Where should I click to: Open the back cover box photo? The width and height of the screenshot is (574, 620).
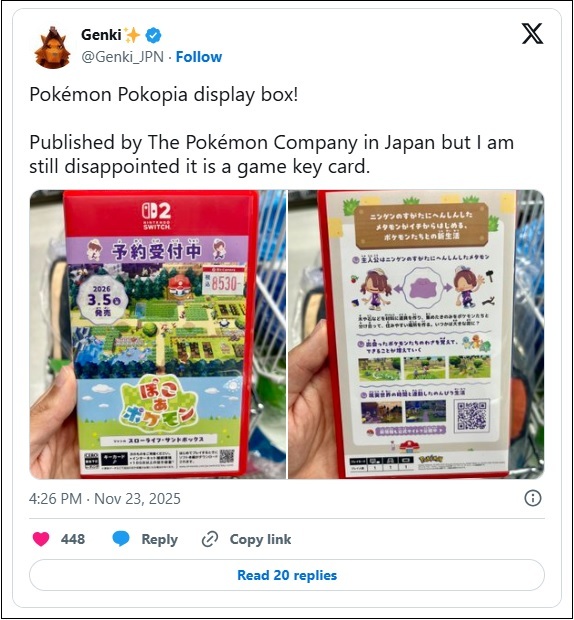pyautogui.click(x=416, y=335)
